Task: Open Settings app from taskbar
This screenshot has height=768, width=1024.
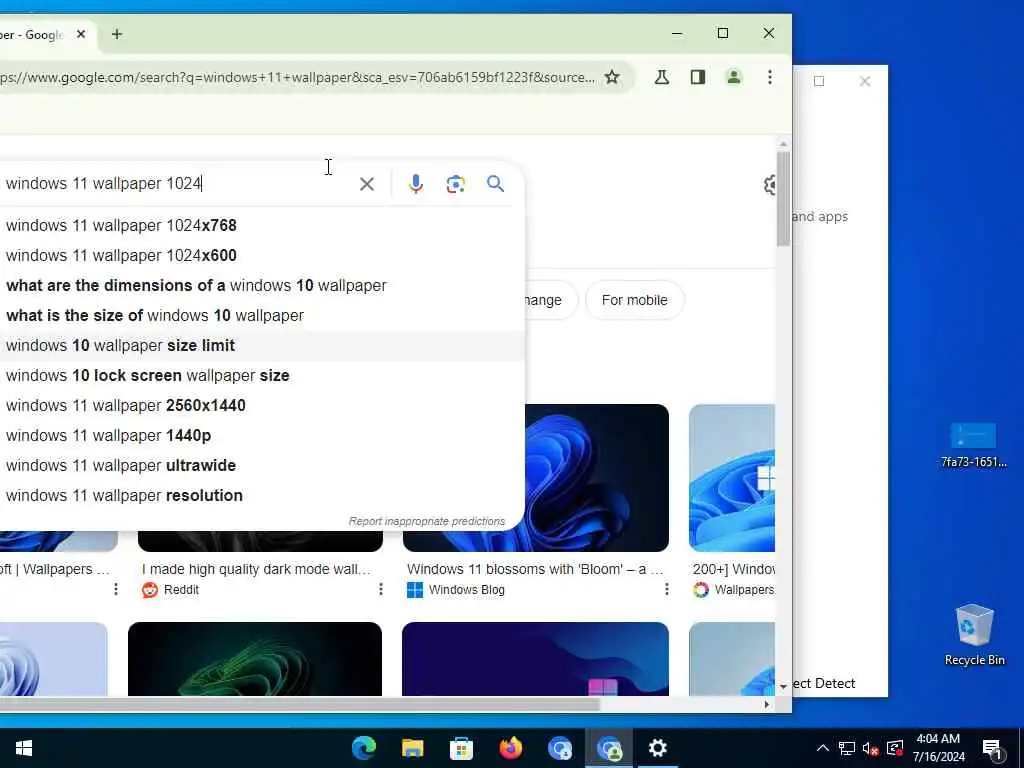Action: (658, 748)
